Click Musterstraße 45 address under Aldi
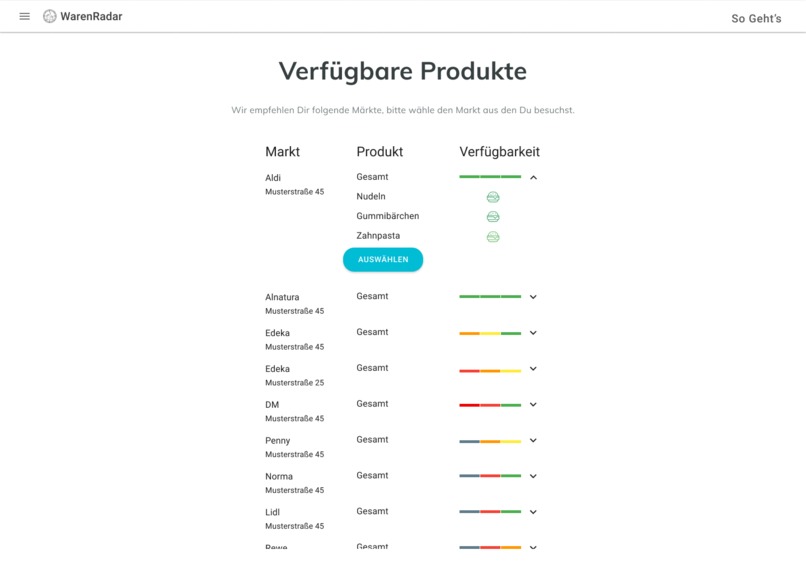The width and height of the screenshot is (806, 573). coord(295,192)
